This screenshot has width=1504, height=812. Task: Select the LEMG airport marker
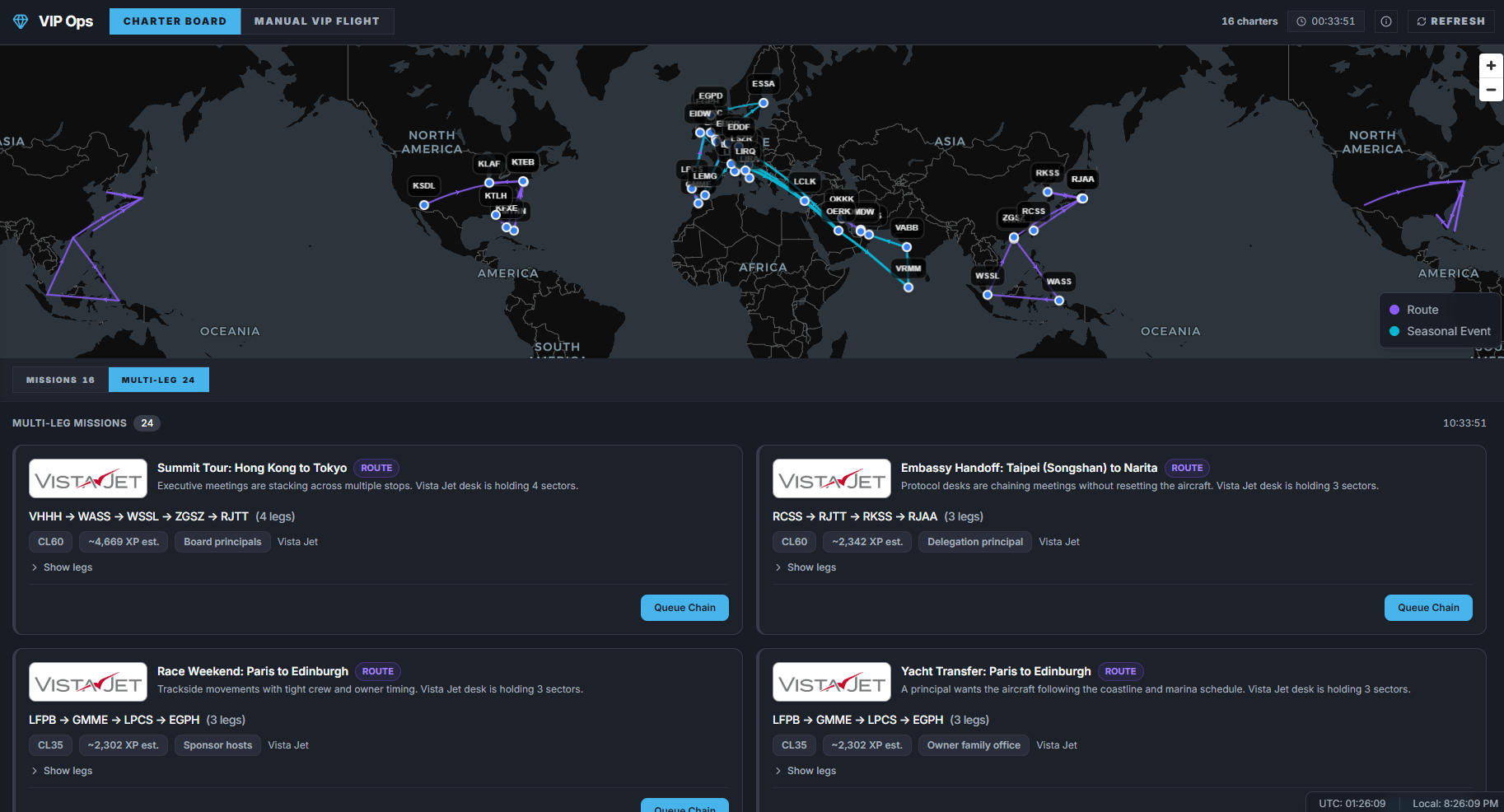point(705,176)
